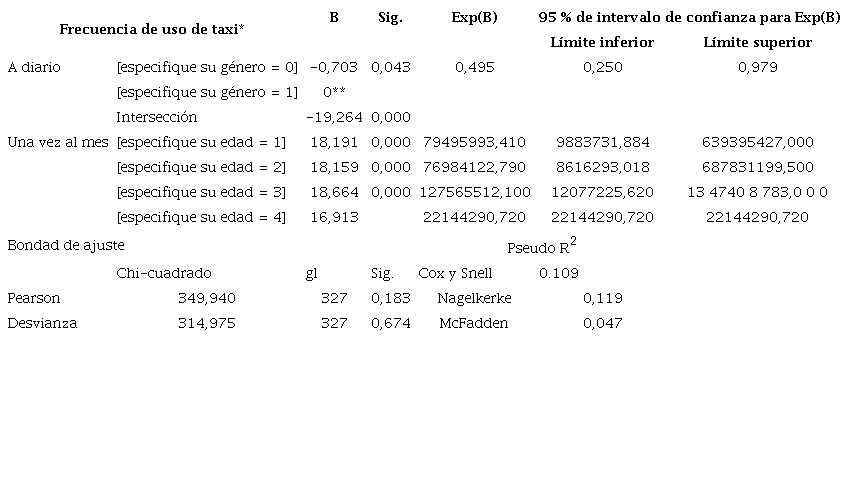The height and width of the screenshot is (492, 849).
Task: Click the 'McFadden' label
Action: point(474,323)
